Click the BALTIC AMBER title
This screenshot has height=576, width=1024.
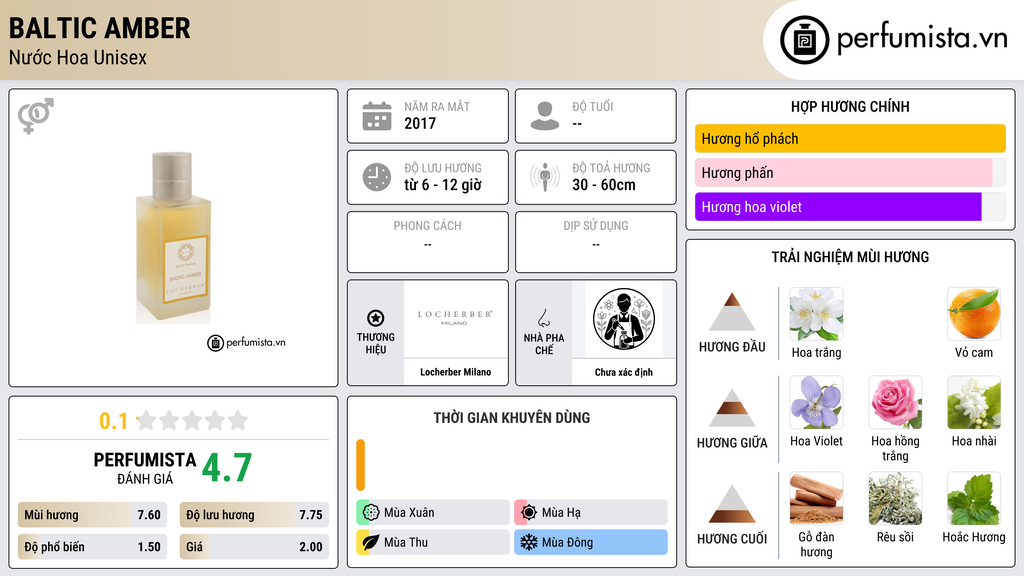point(99,29)
